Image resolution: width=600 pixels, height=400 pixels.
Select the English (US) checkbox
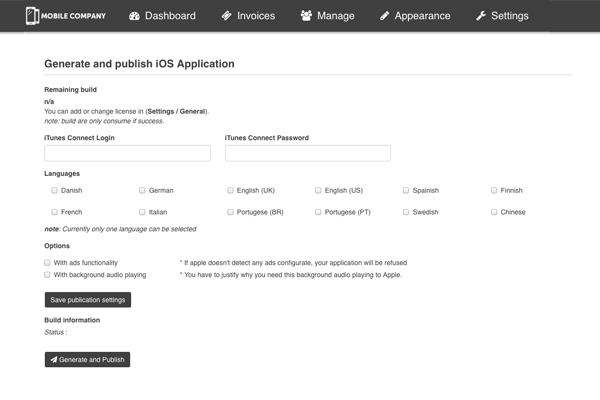tap(318, 190)
